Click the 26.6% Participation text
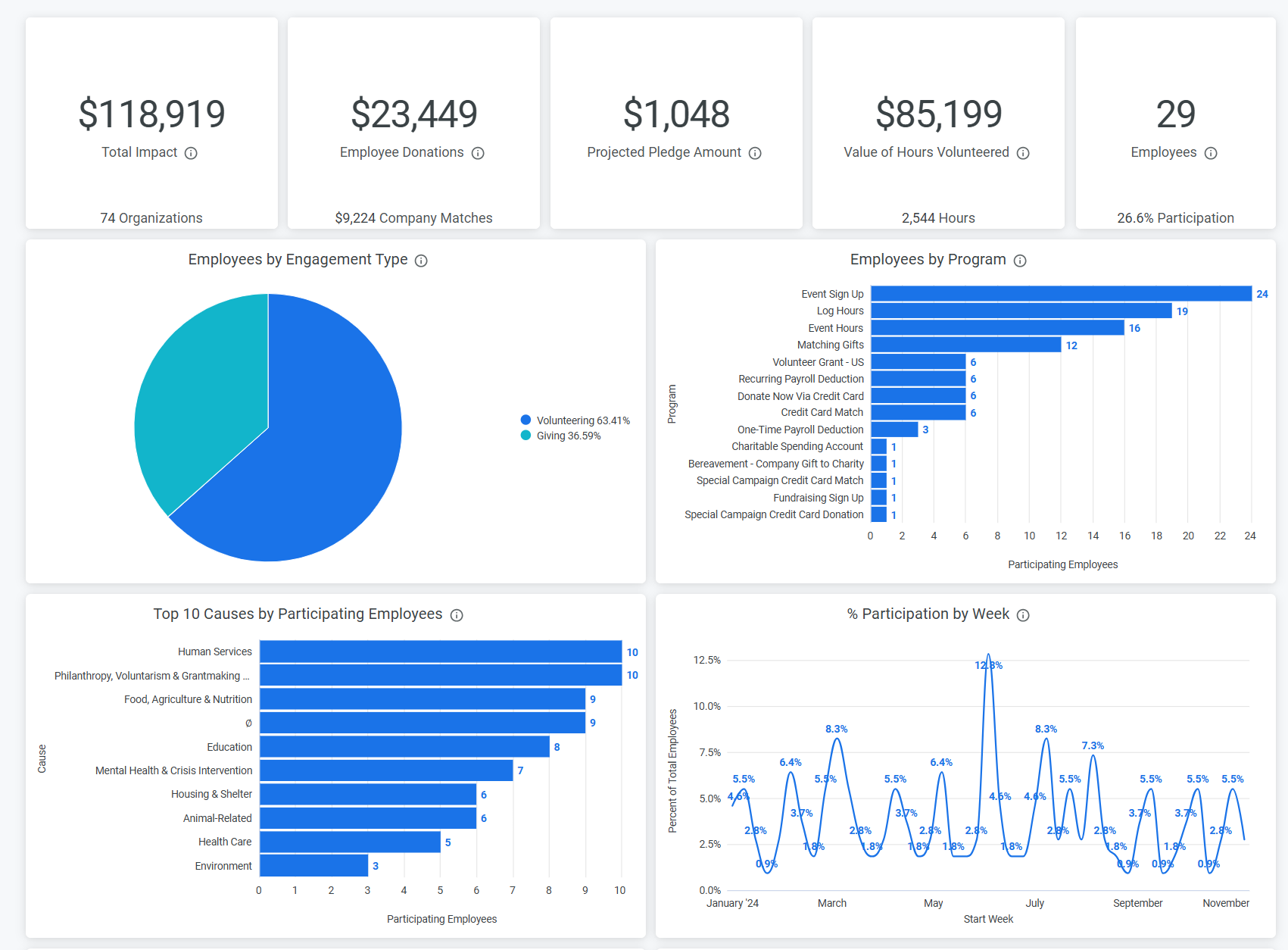 [x=1175, y=218]
